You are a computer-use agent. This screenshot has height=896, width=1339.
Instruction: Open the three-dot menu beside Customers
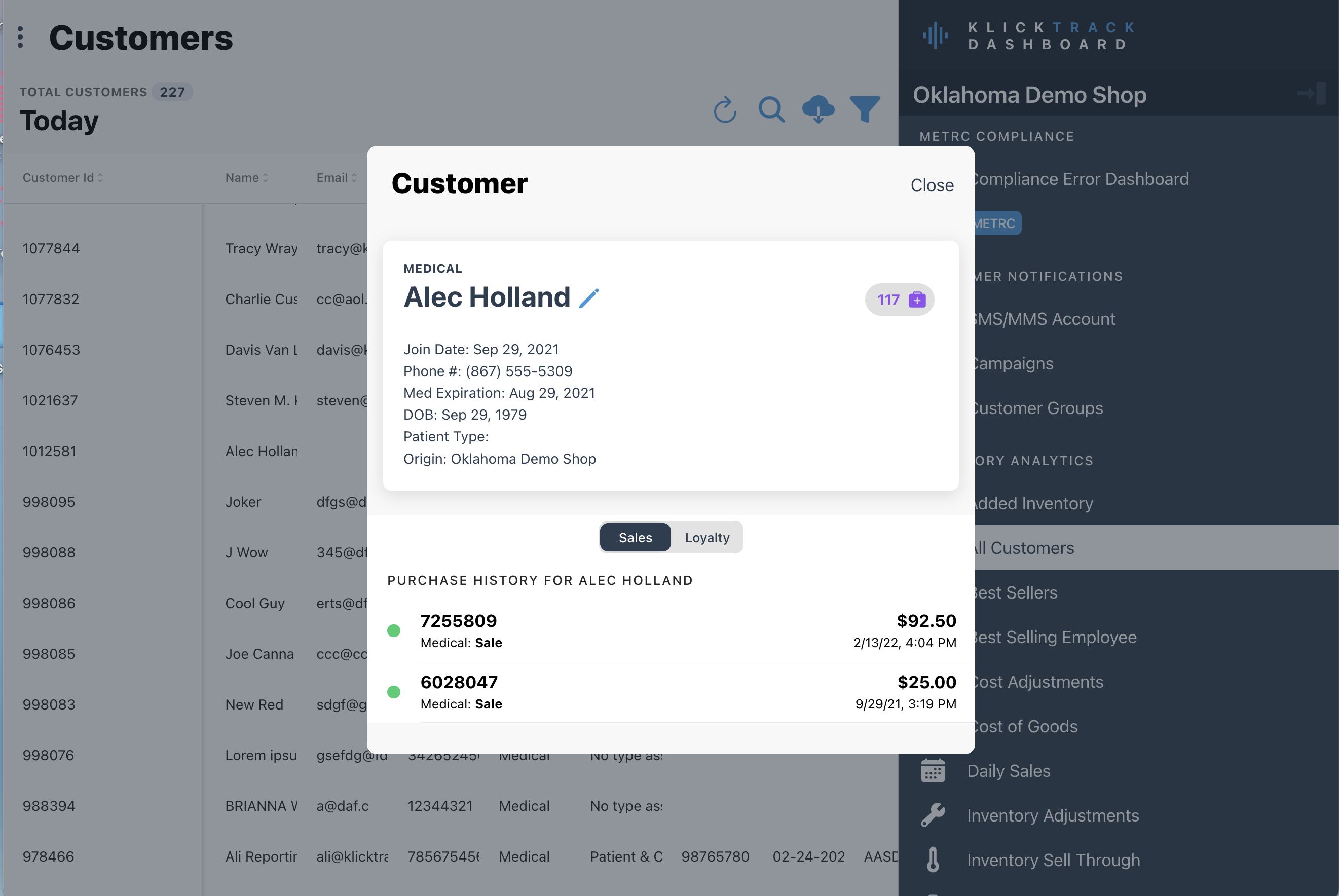(x=21, y=37)
